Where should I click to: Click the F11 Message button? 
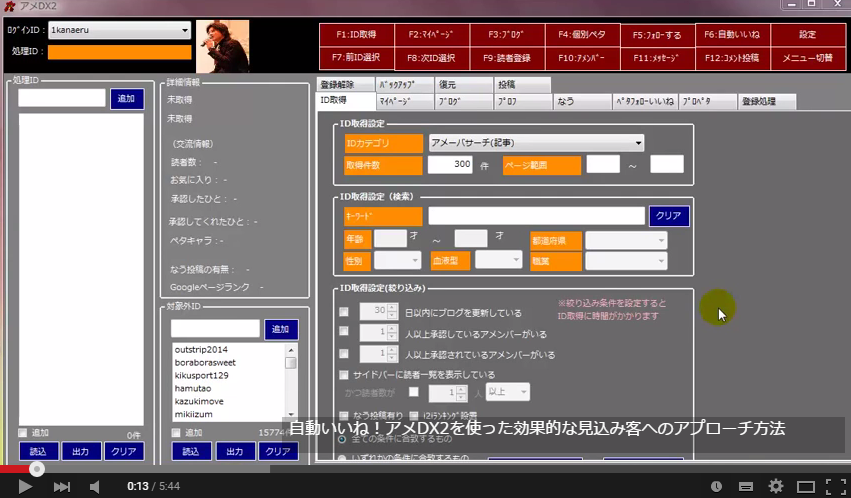click(657, 58)
